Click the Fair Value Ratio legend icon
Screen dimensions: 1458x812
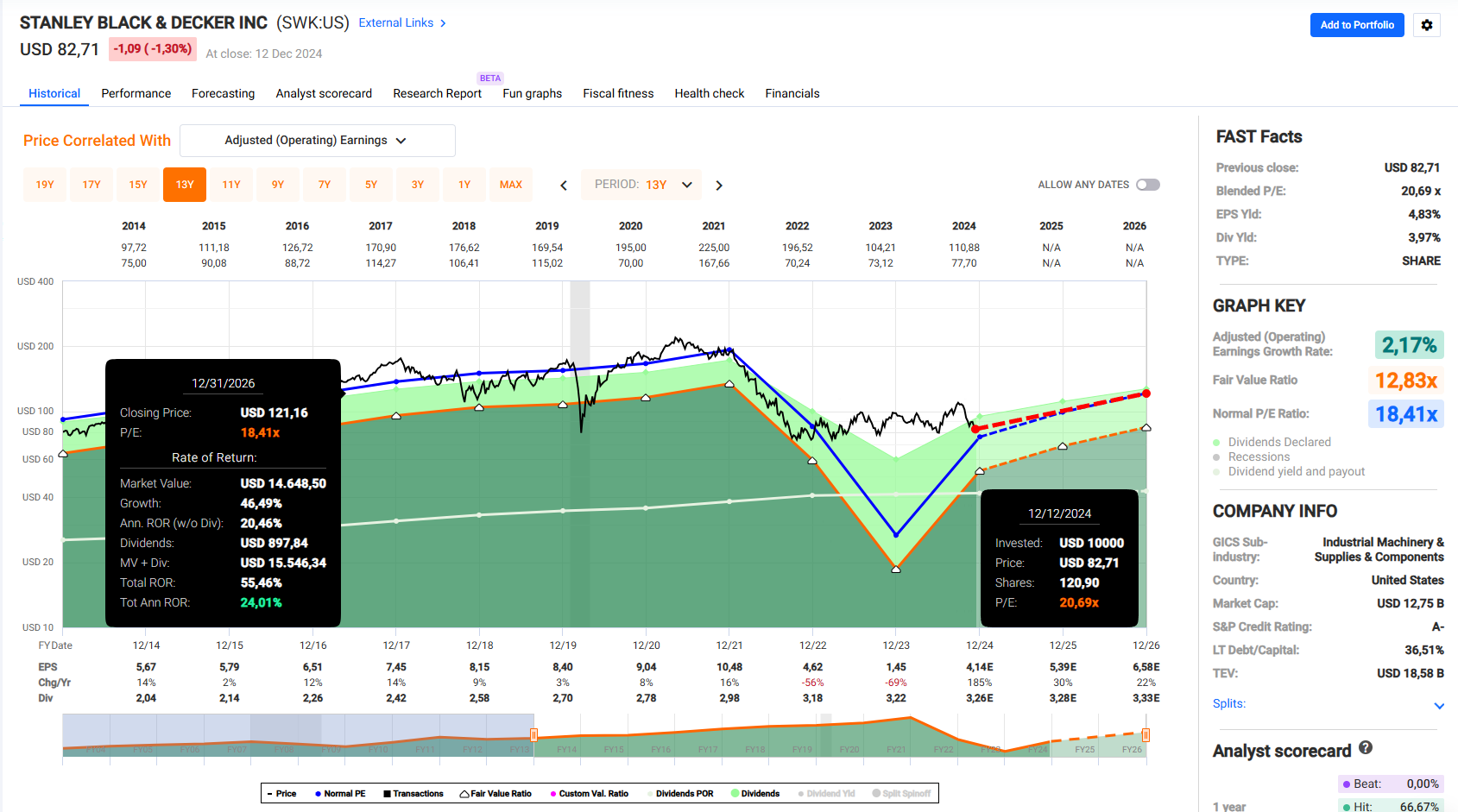click(x=464, y=794)
